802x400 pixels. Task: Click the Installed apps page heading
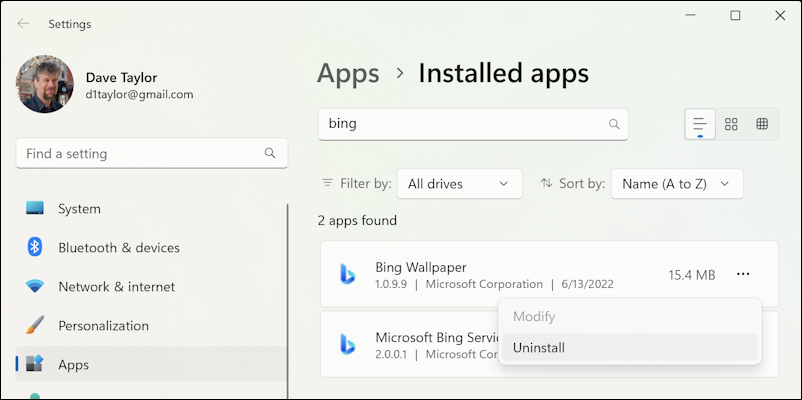(x=504, y=74)
